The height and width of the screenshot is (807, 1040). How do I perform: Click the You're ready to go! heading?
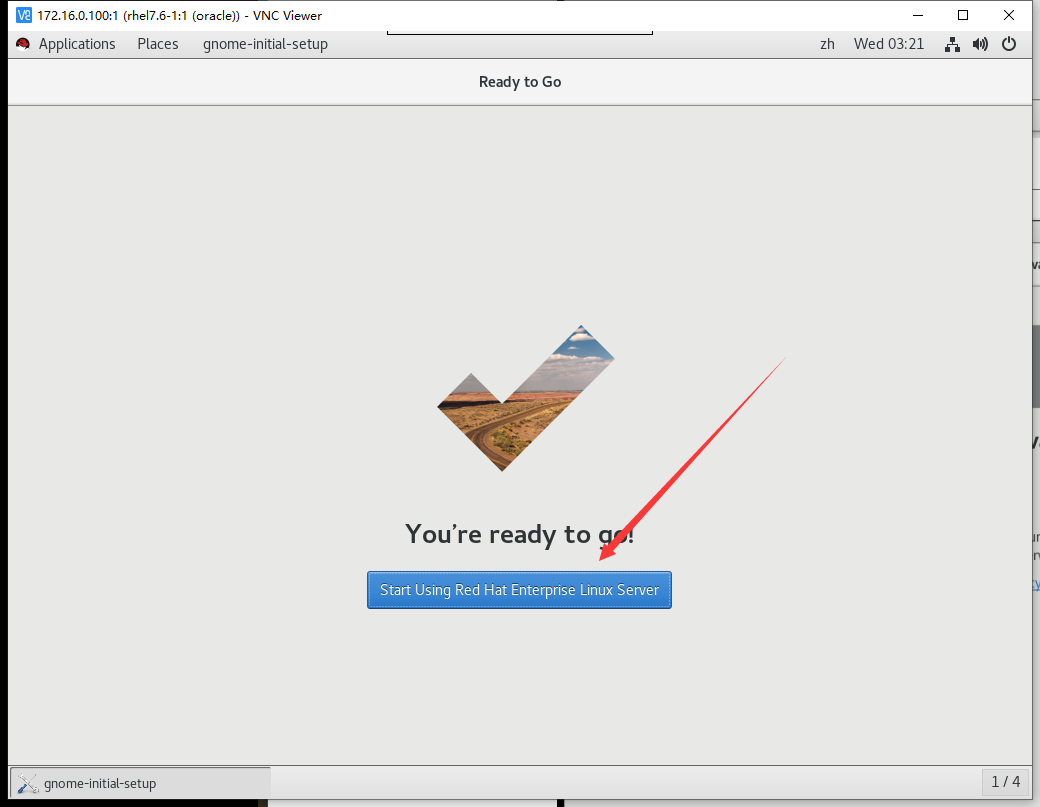point(520,534)
